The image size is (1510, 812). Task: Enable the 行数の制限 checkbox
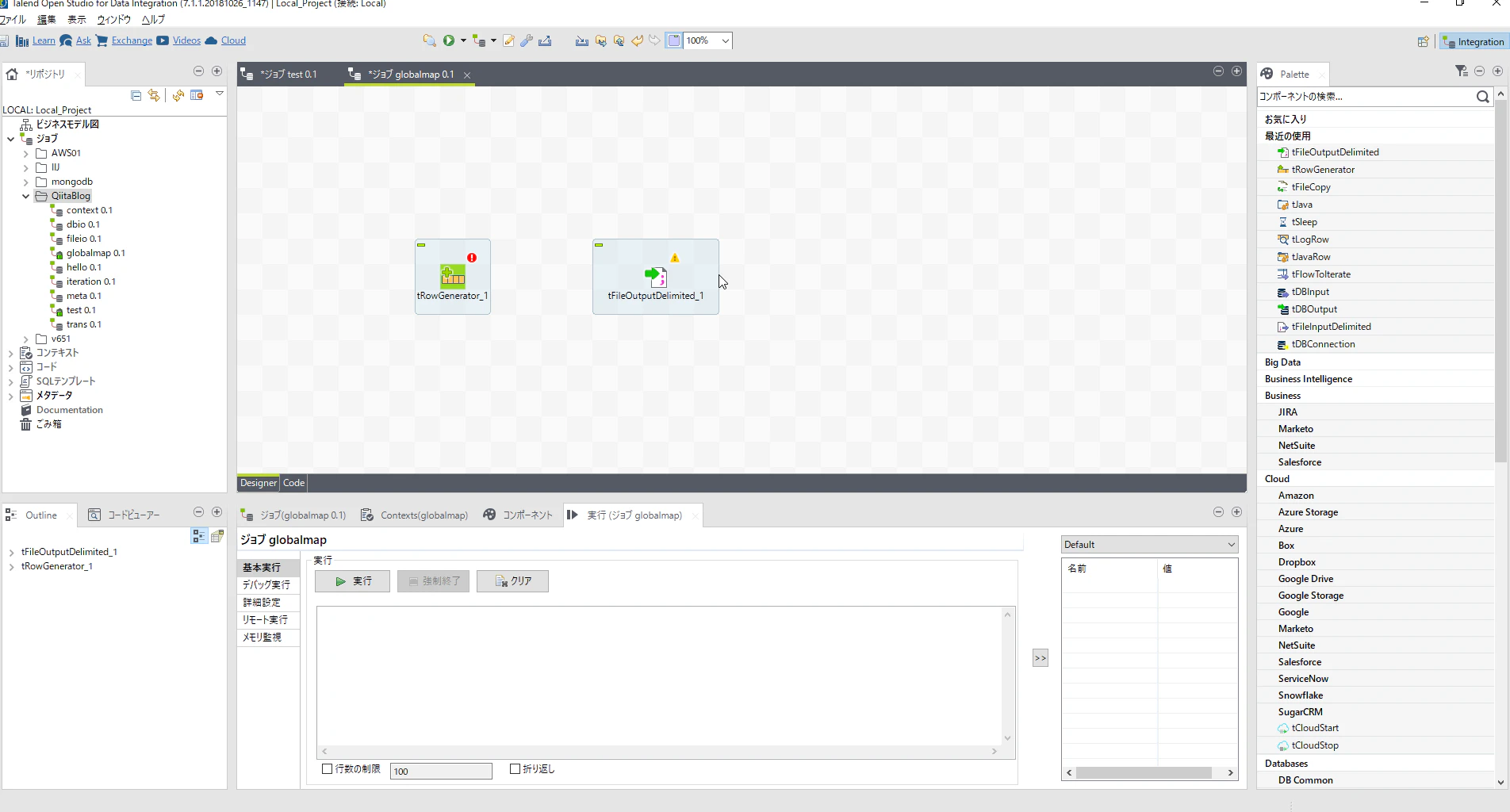pyautogui.click(x=327, y=769)
